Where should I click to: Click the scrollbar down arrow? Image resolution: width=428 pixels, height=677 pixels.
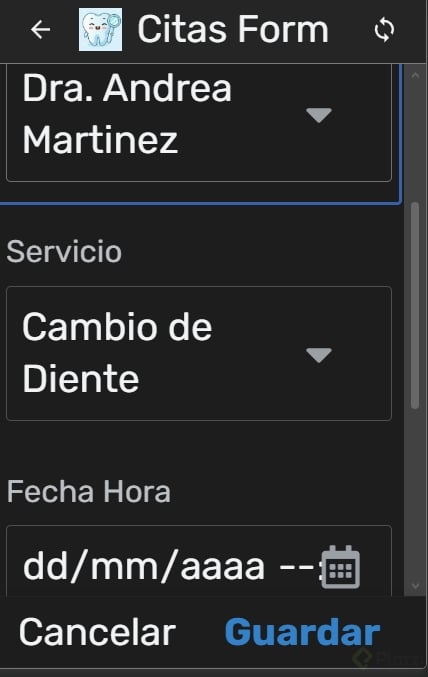point(415,585)
